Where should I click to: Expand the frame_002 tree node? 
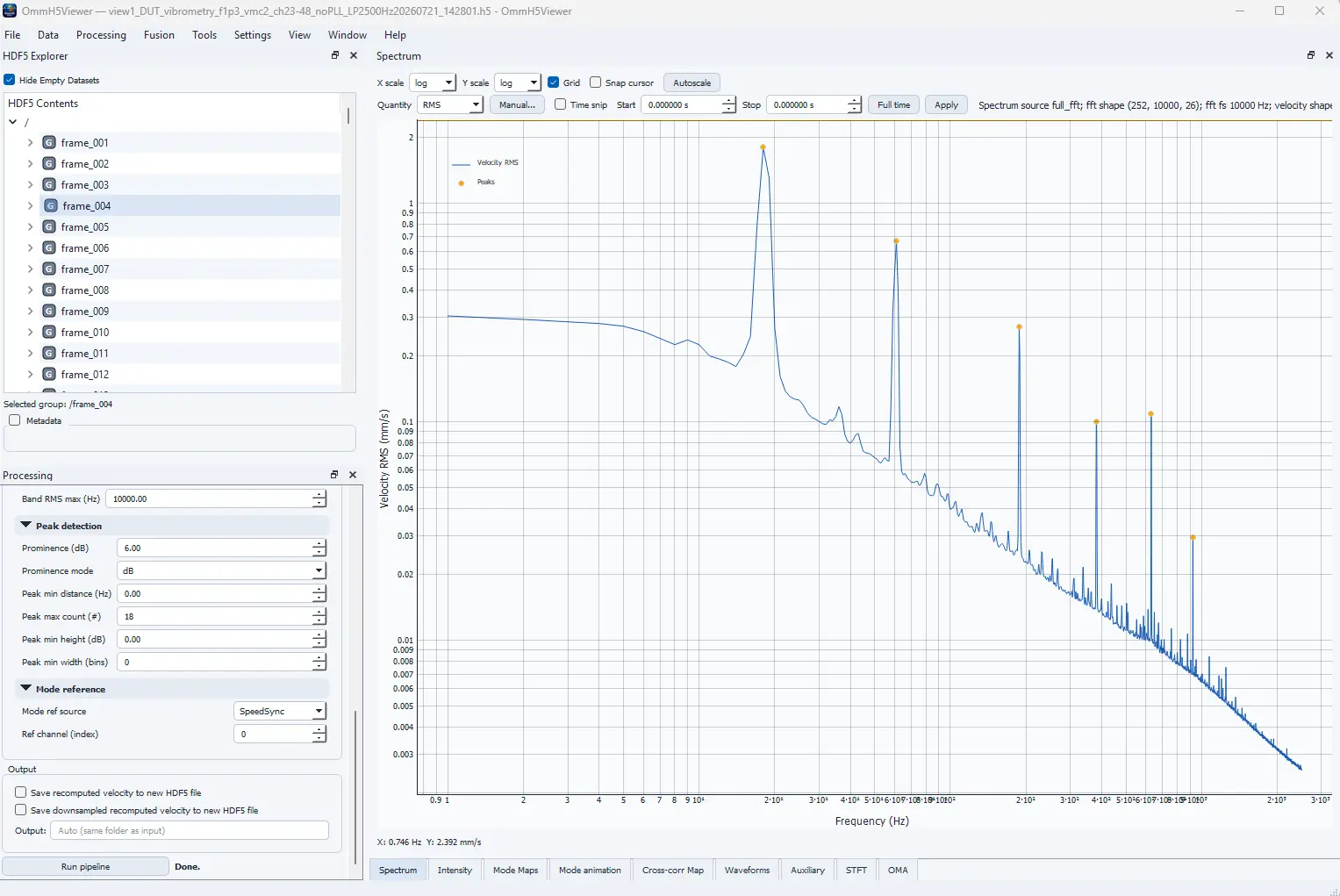31,163
